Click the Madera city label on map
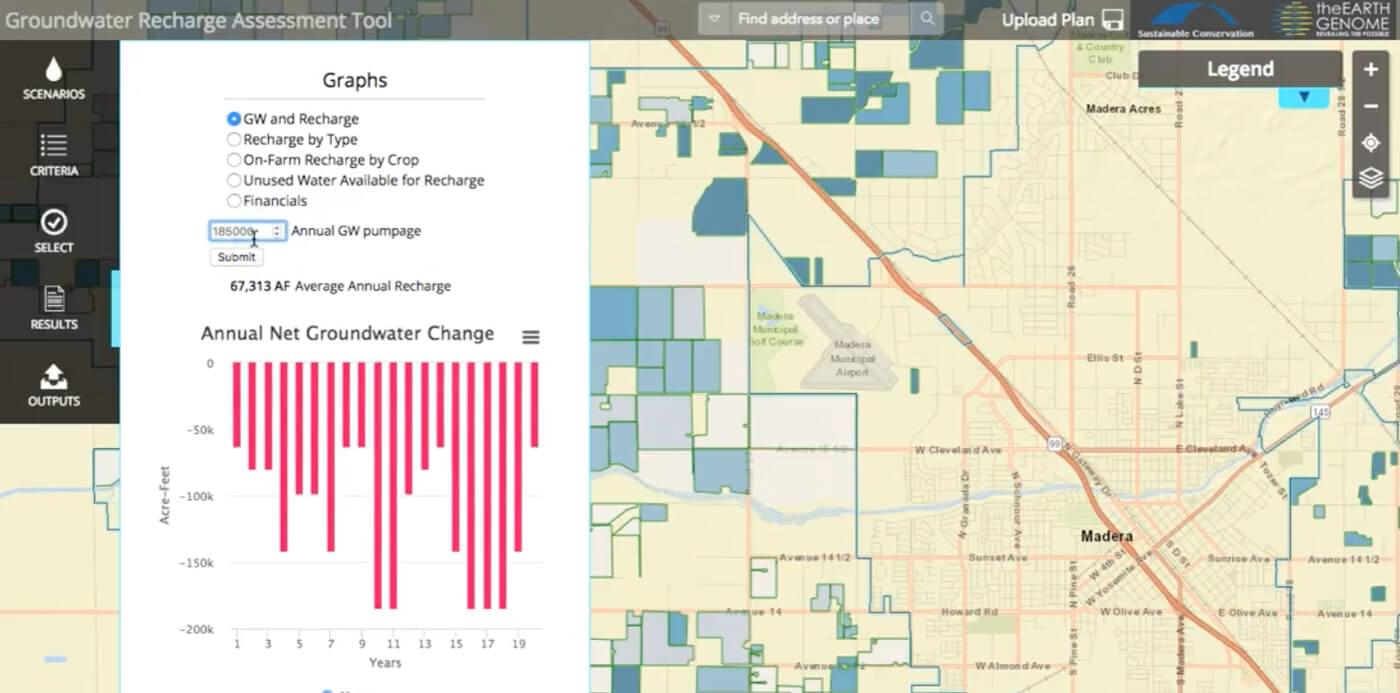The width and height of the screenshot is (1400, 693). 1107,537
